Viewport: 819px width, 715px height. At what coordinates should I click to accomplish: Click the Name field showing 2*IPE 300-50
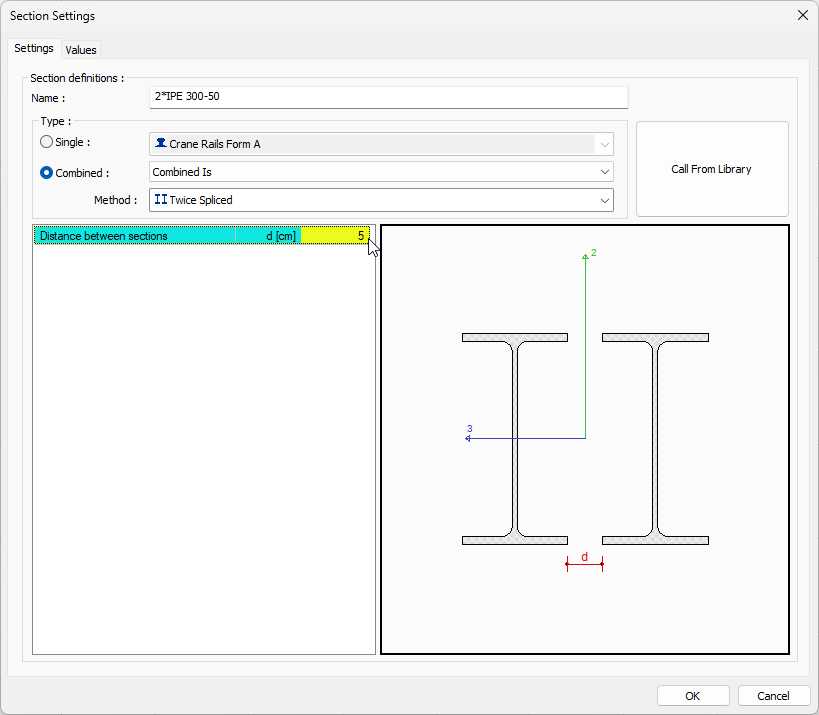[x=390, y=98]
